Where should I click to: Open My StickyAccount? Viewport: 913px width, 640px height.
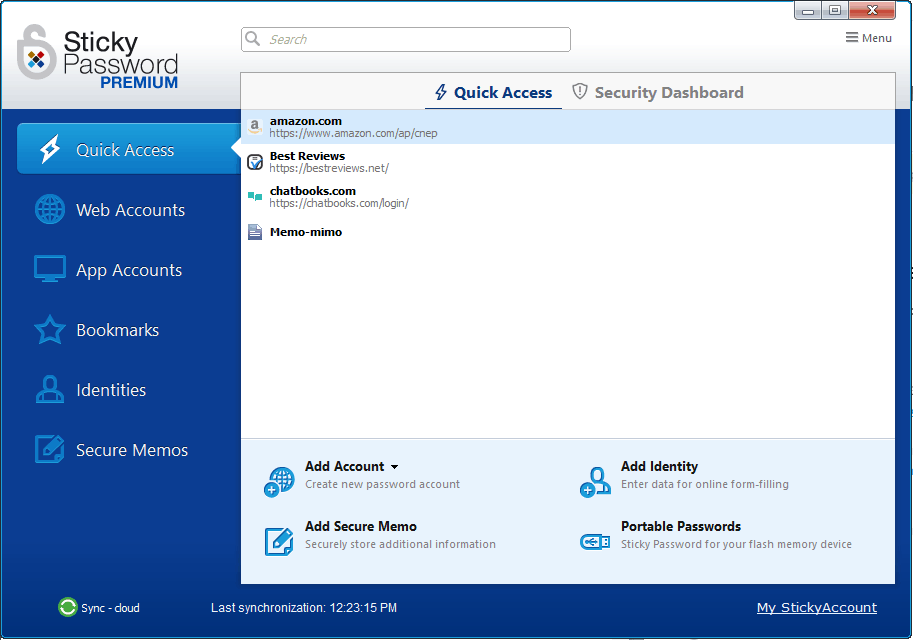(817, 607)
